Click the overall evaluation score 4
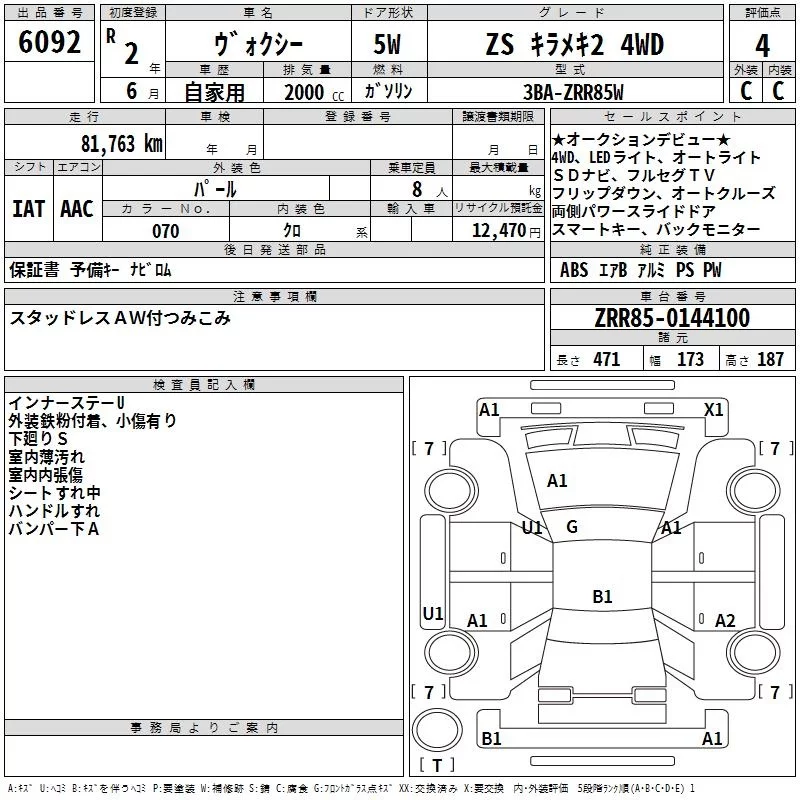This screenshot has width=800, height=800. point(762,46)
